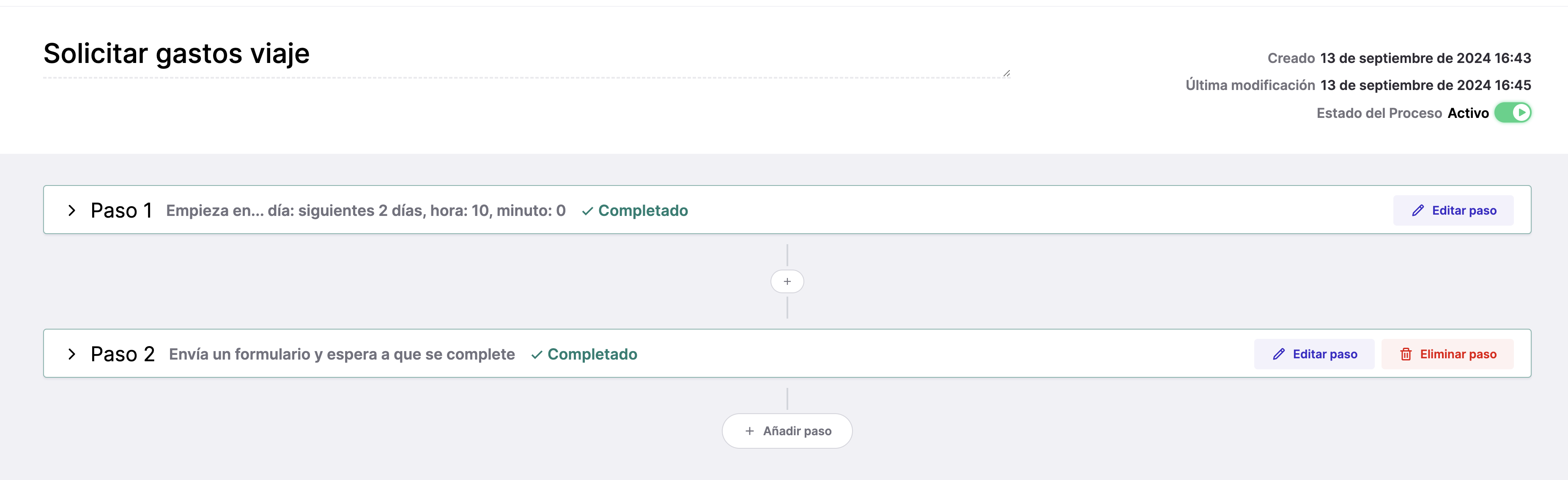Toggle the Estado del Proceso switch off
The width and height of the screenshot is (1568, 480).
pos(1513,112)
